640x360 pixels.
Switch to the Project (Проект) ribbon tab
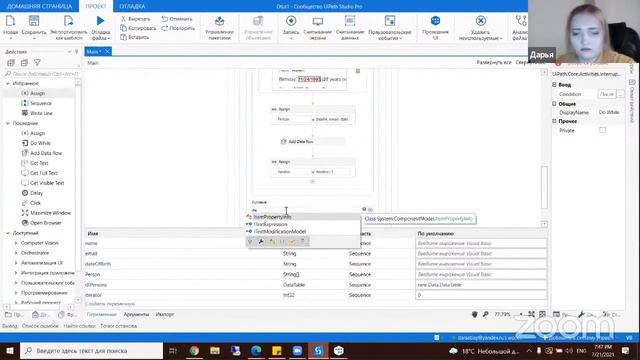[x=96, y=6]
